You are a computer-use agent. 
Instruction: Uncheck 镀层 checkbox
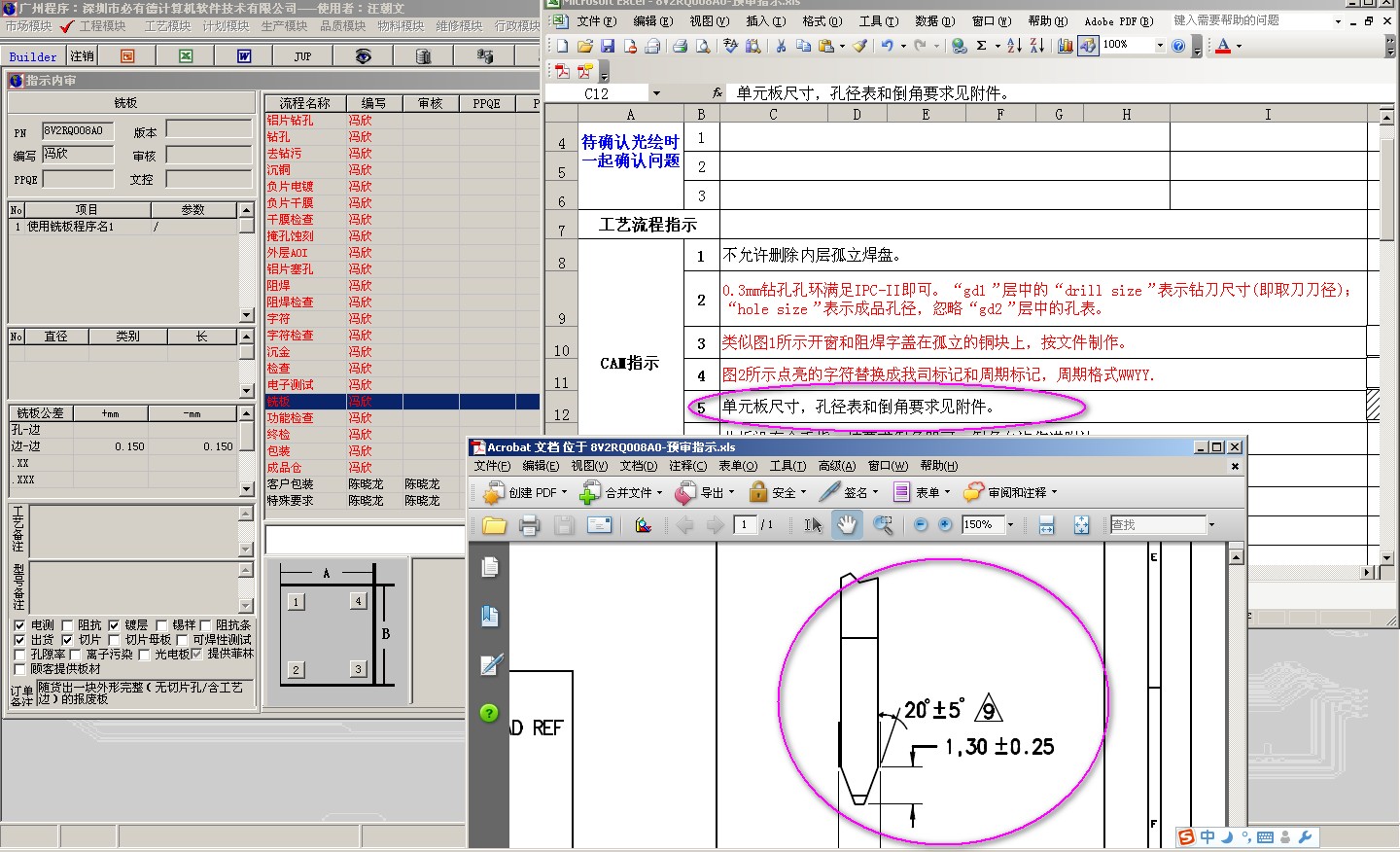coord(114,625)
